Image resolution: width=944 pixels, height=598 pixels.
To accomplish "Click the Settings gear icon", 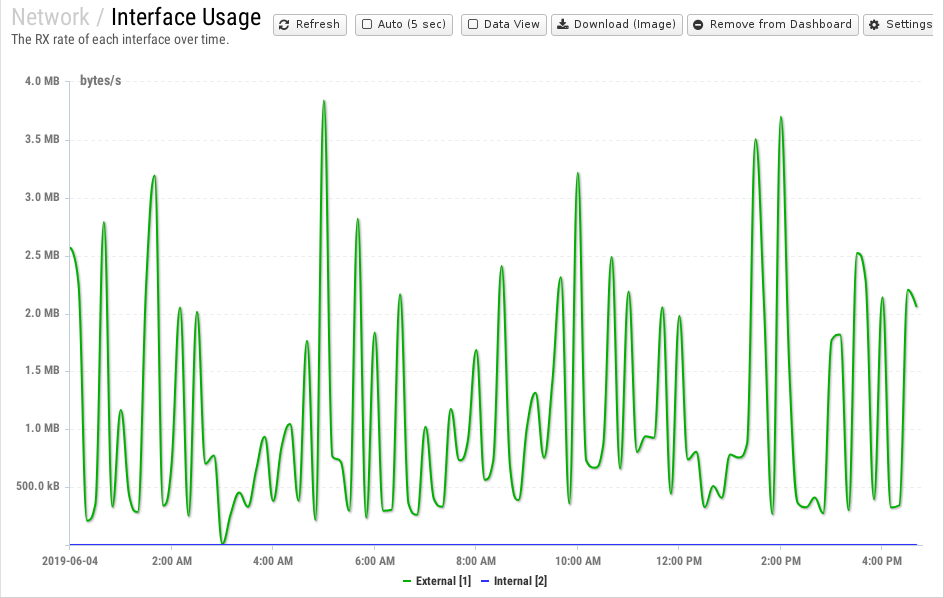I will 874,25.
